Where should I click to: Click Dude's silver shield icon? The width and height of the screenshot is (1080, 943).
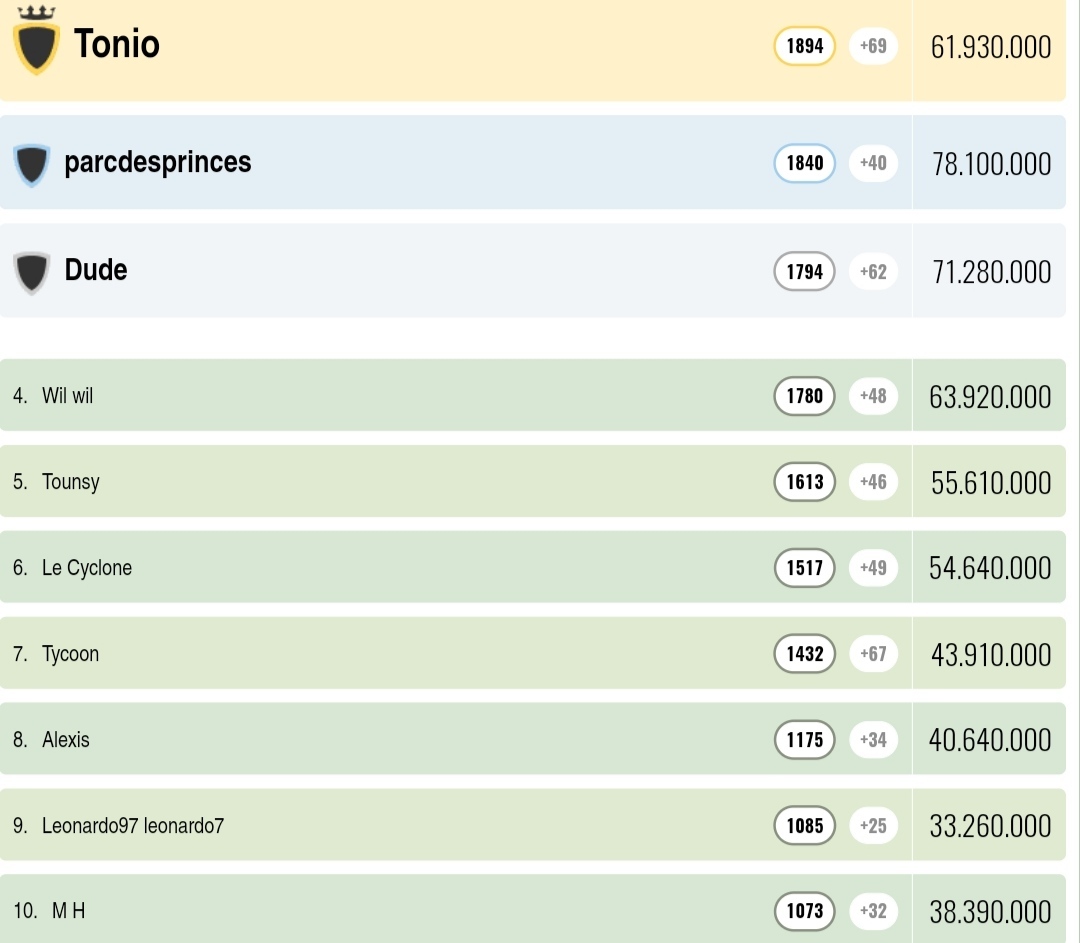(32, 272)
